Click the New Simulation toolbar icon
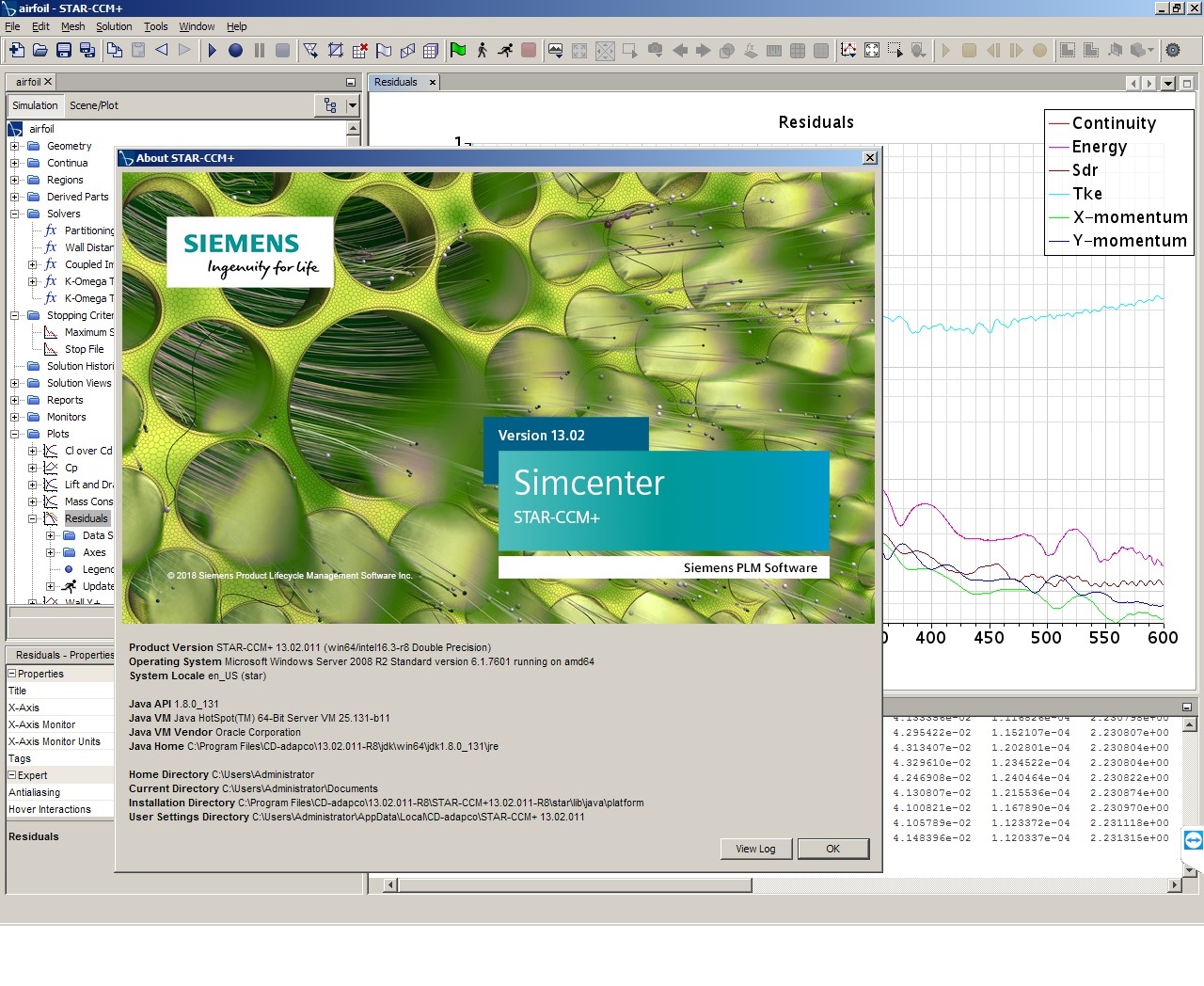This screenshot has width=1204, height=986. pyautogui.click(x=17, y=50)
